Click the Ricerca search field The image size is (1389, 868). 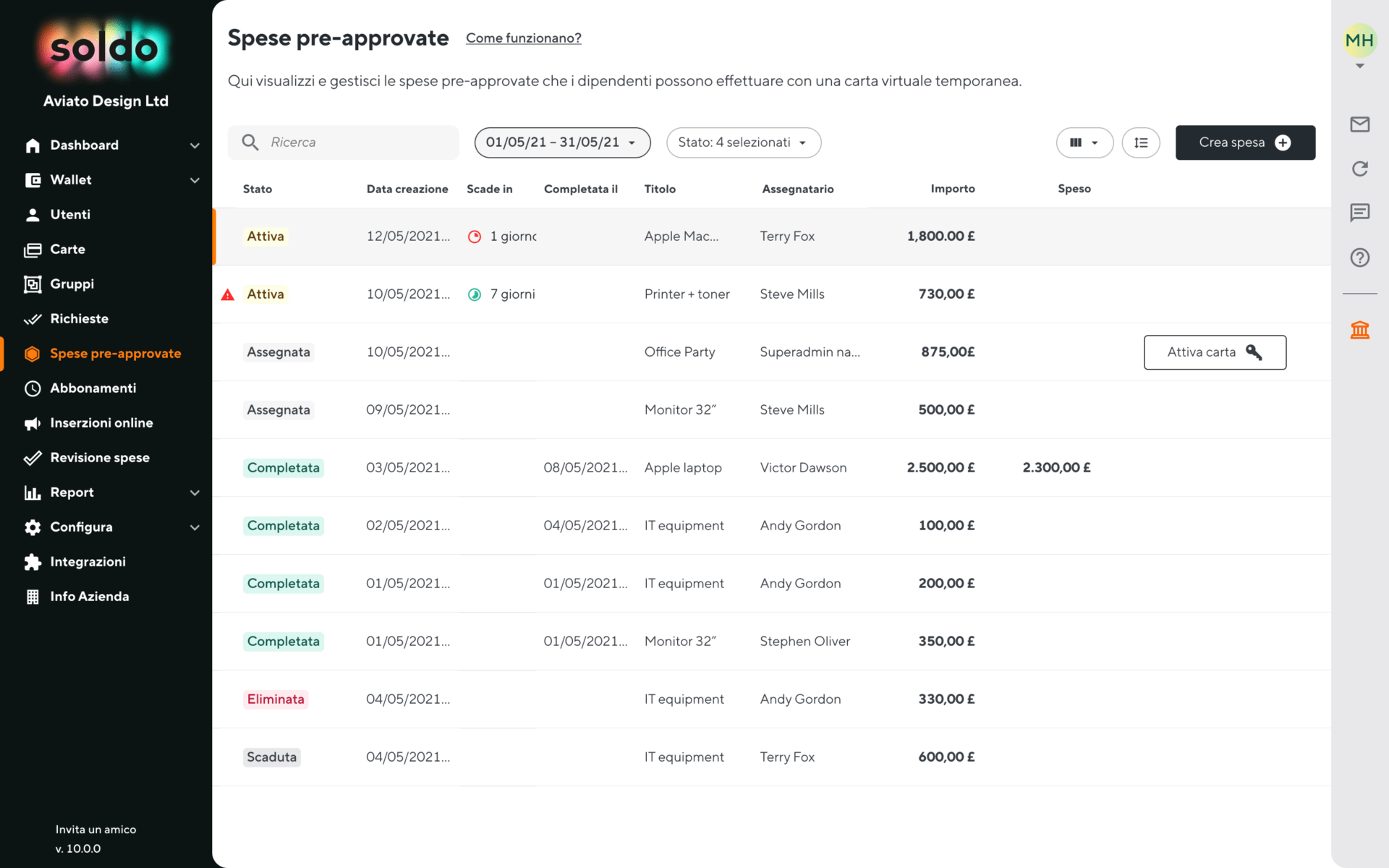[343, 142]
